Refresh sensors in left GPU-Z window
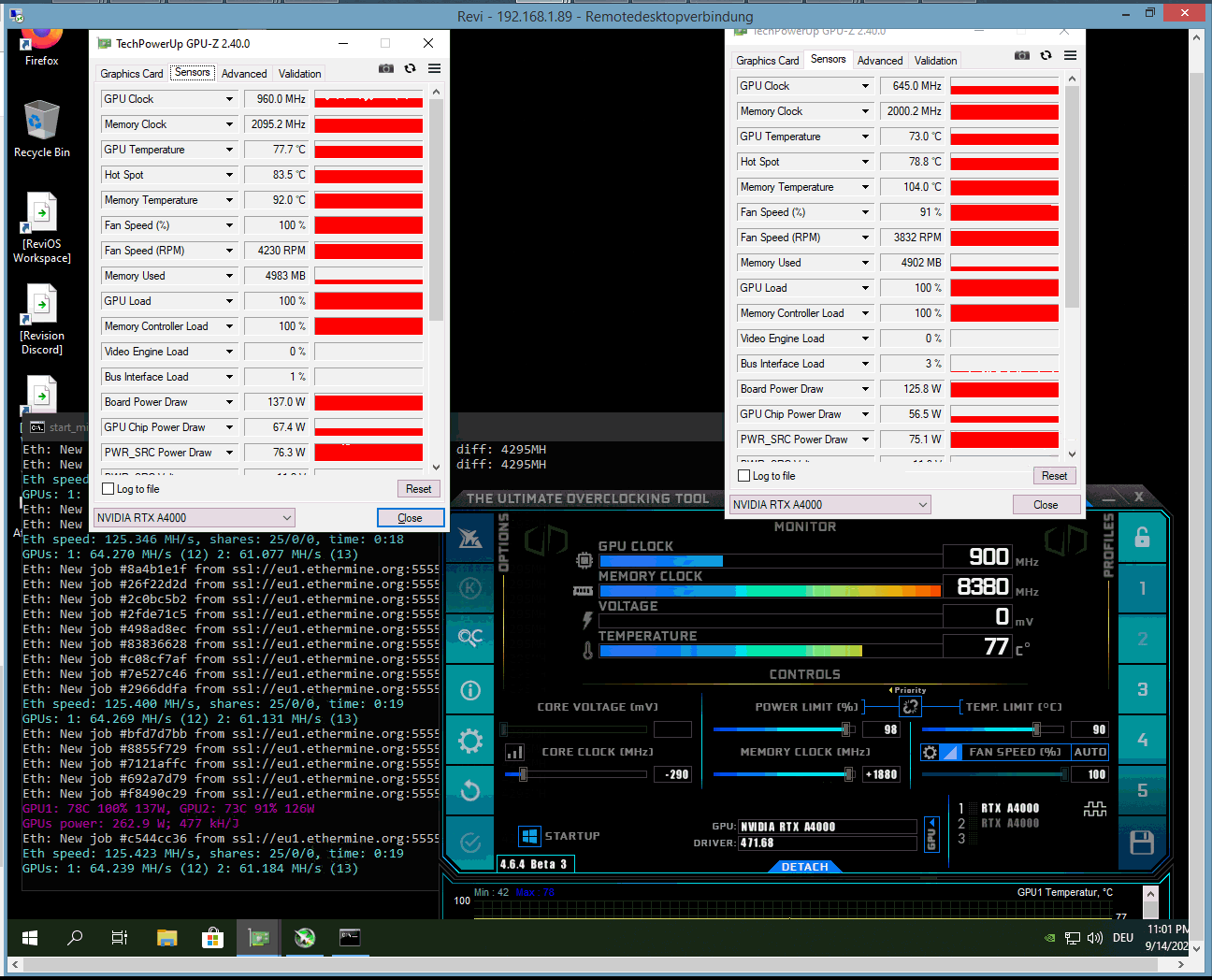The width and height of the screenshot is (1212, 980). pos(410,68)
